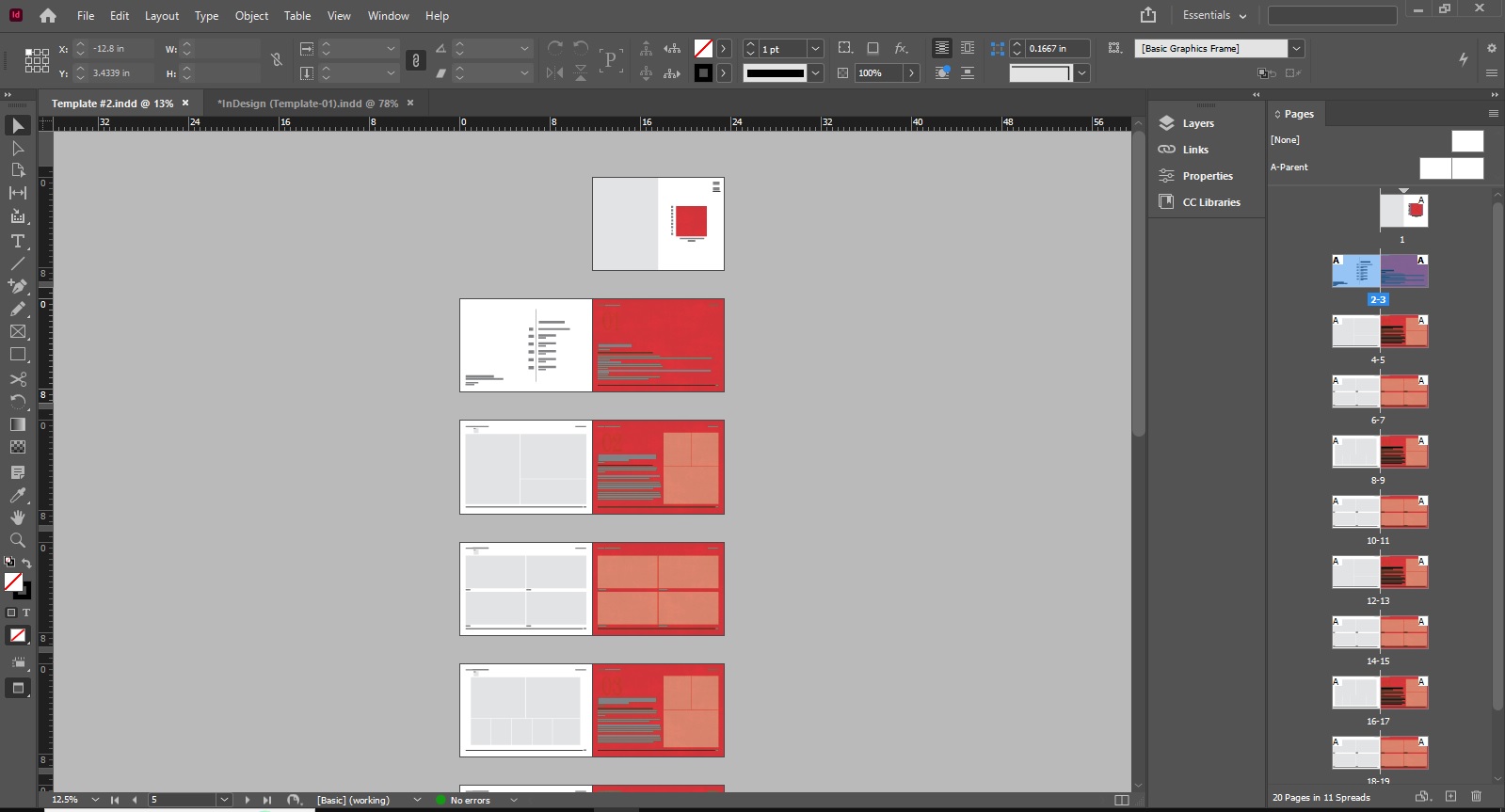Toggle the no text wrap option
Screen dimensions: 1505x812
[941, 48]
